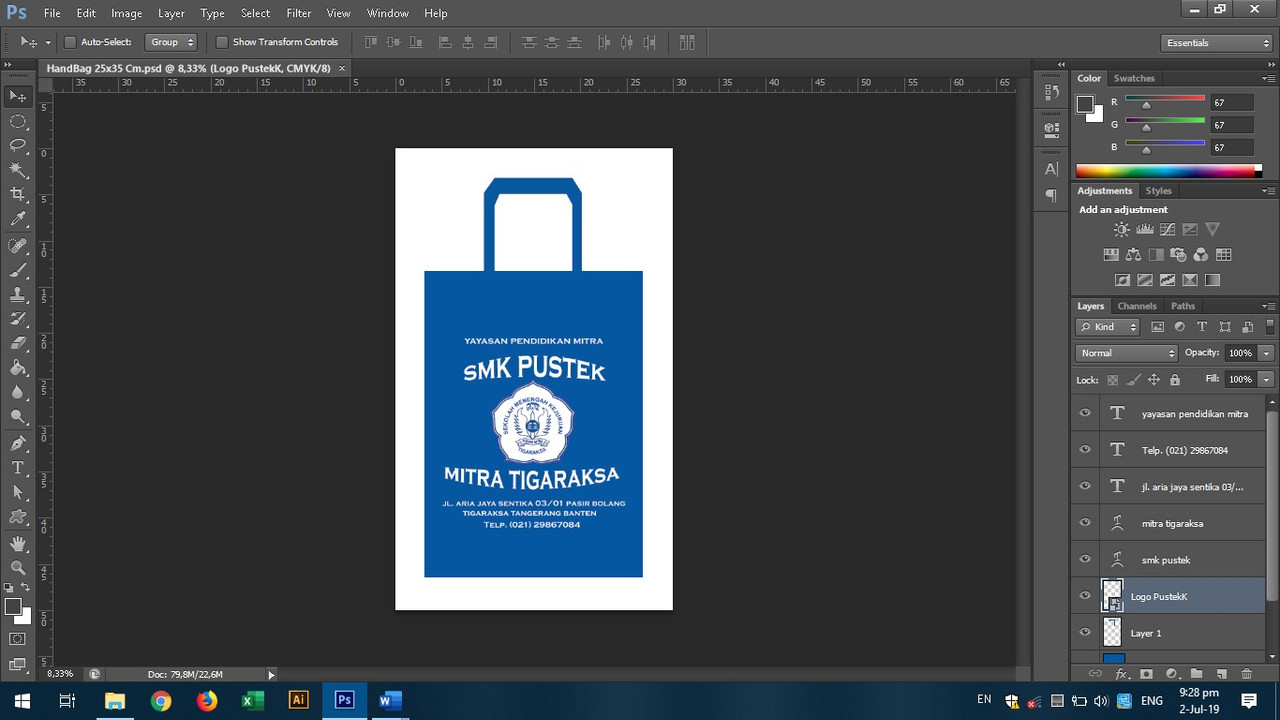Screen dimensions: 1280x720
Task: Open the Opacity slider arrow
Action: (1266, 353)
